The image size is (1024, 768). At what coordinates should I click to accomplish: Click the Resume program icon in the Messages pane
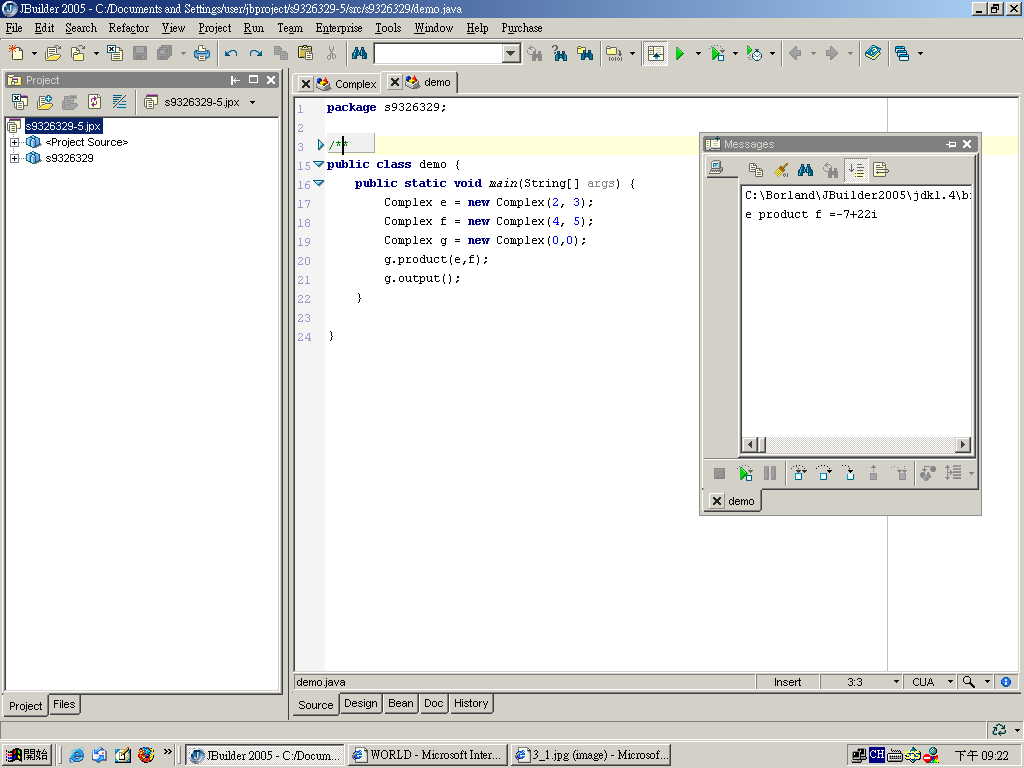[744, 473]
